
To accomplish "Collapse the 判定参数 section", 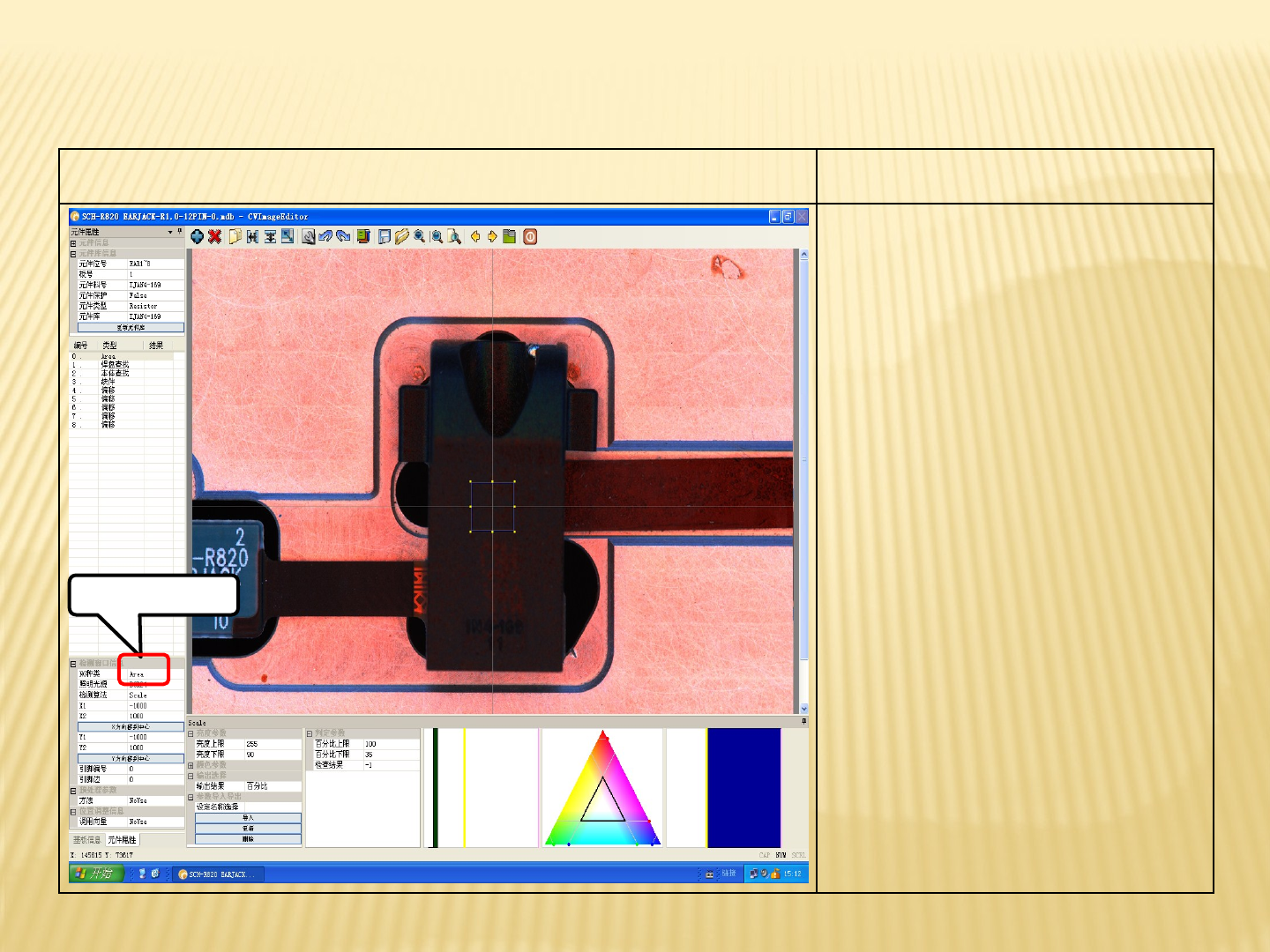I will (x=310, y=733).
